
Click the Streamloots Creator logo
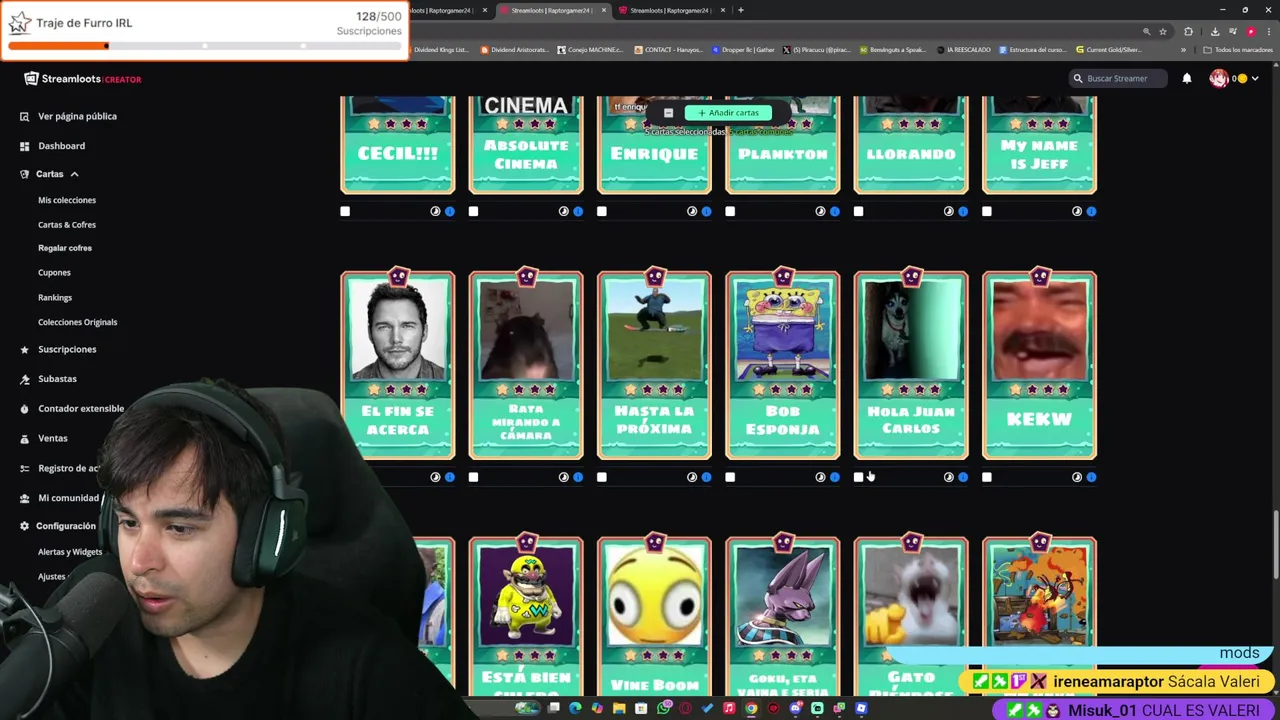(83, 79)
